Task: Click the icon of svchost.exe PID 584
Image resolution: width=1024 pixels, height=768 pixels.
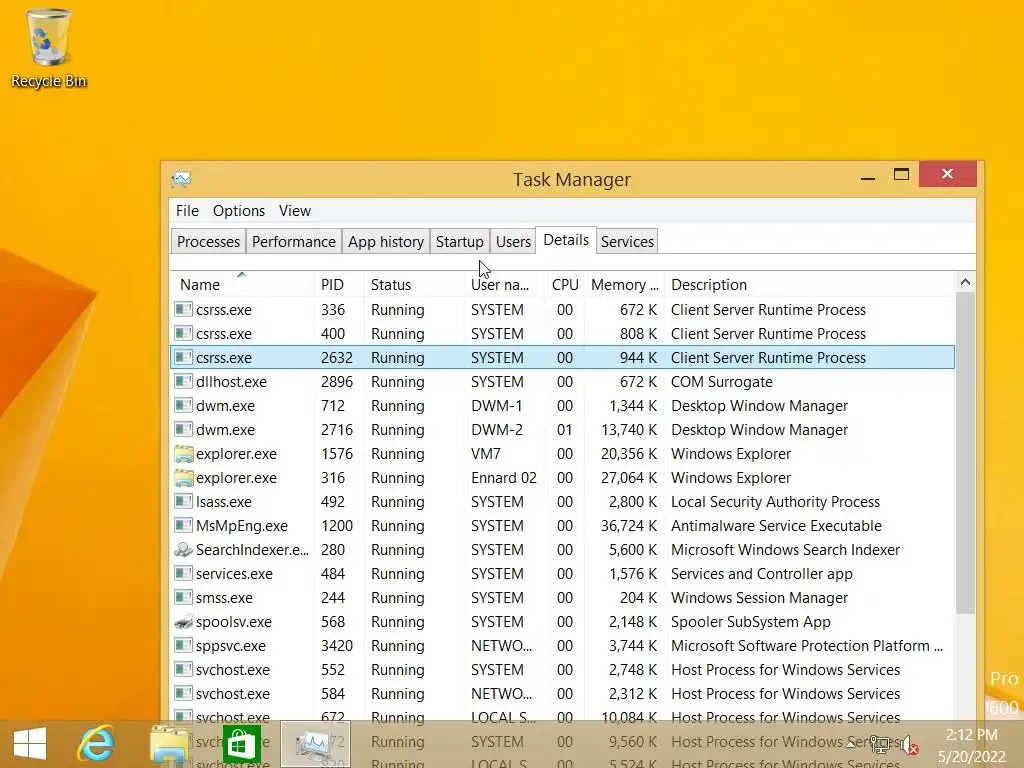Action: coord(184,694)
